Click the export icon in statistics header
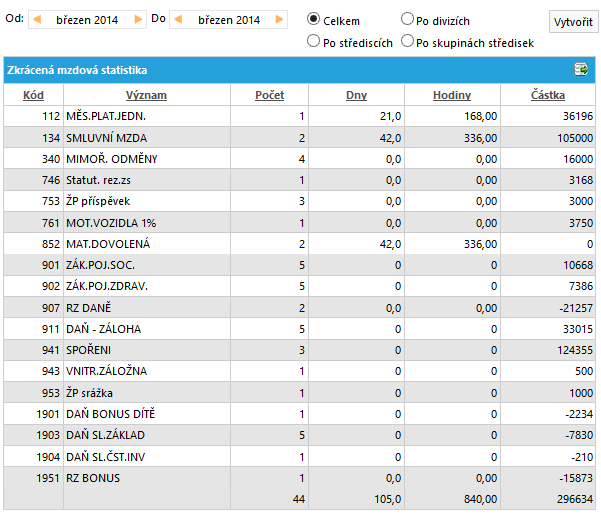601x515 pixels. pyautogui.click(x=581, y=70)
